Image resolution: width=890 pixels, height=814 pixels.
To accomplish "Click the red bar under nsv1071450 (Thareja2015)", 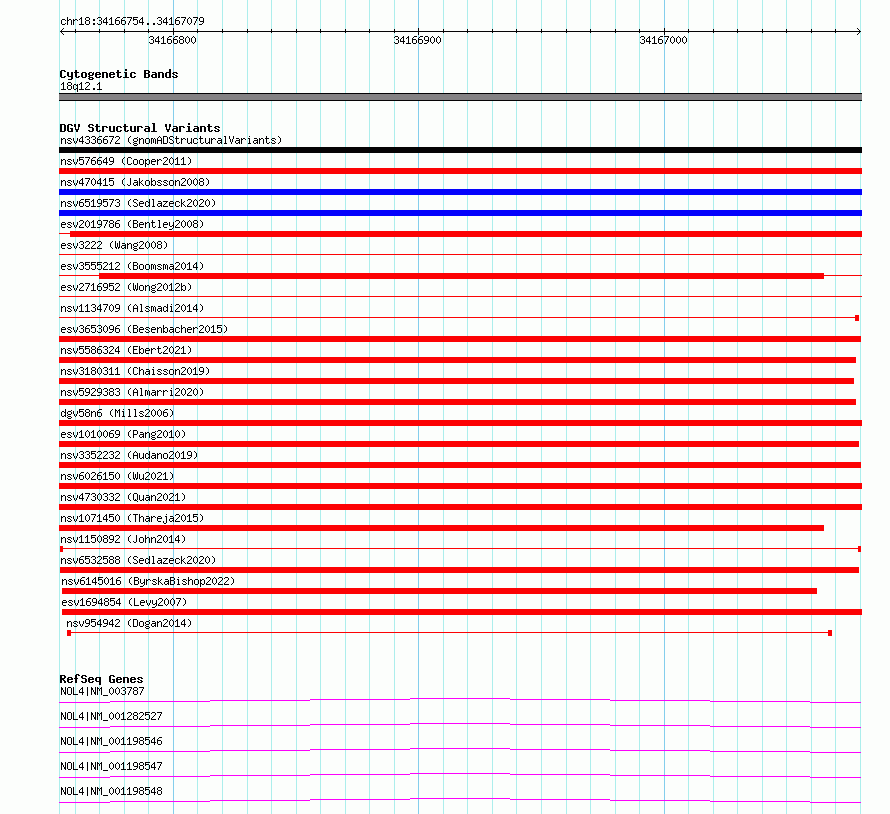I will tap(442, 528).
